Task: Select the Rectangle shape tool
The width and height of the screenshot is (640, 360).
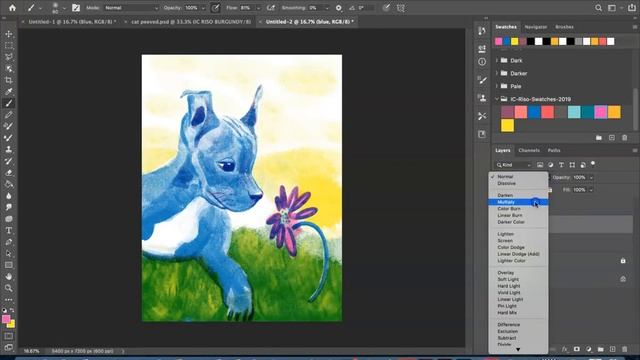Action: coord(9,265)
